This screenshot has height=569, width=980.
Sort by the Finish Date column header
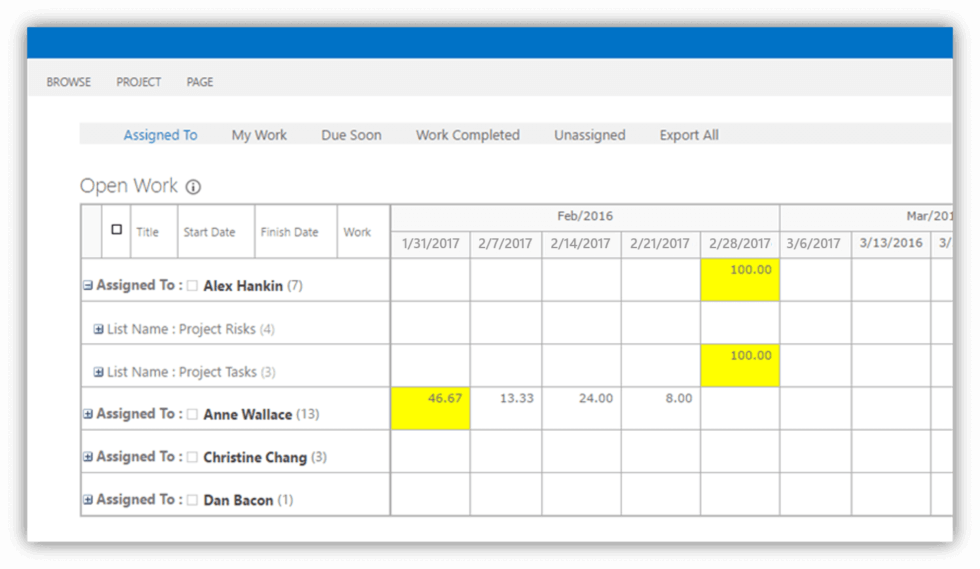point(289,232)
